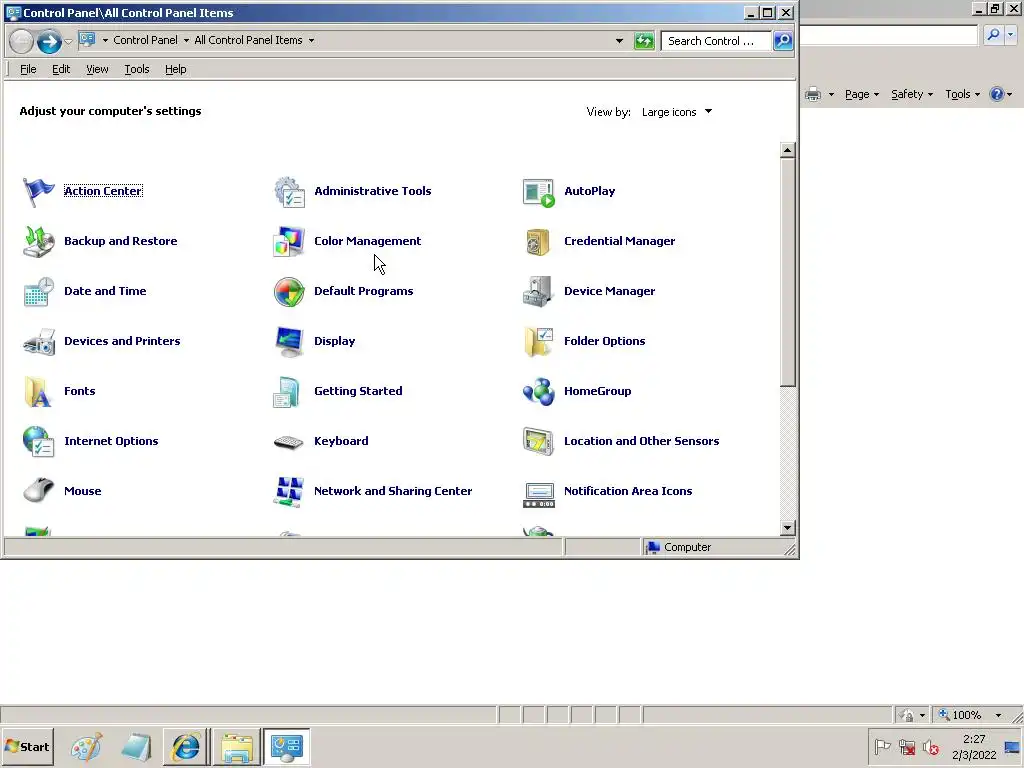Click the Action Center flag in system tray

882,746
